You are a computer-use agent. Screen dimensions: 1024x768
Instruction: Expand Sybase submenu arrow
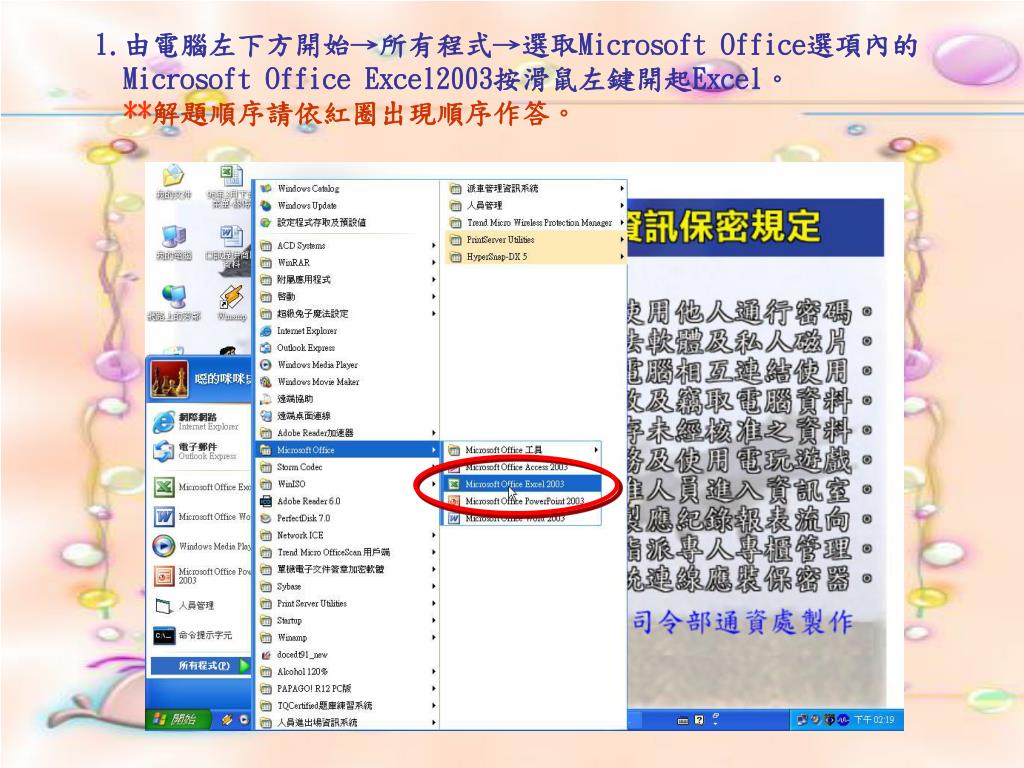coord(434,586)
